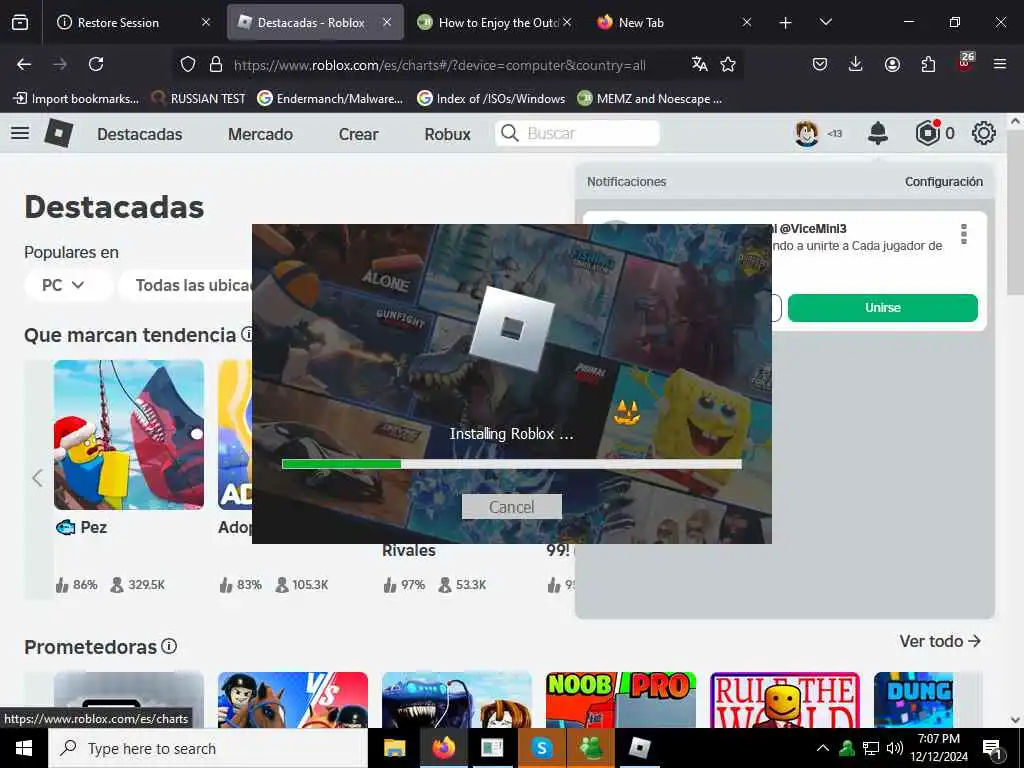Open the Roblox avatar profile icon

[x=807, y=133]
